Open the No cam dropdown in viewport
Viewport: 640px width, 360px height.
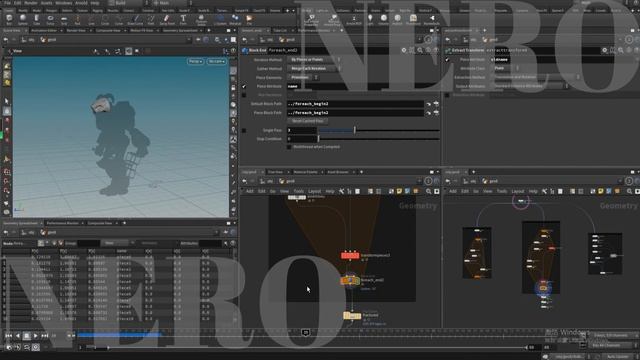[216, 61]
